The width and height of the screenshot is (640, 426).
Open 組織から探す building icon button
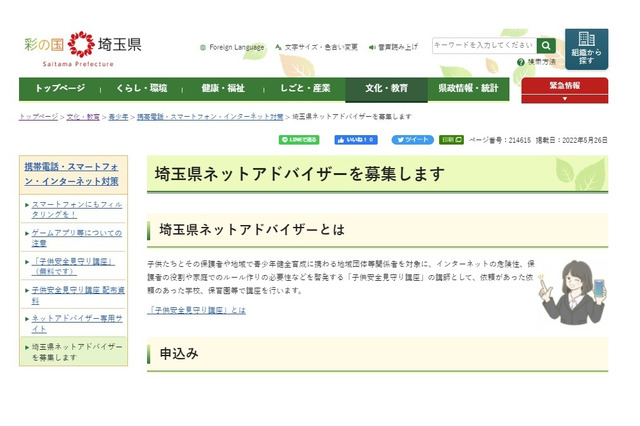click(x=586, y=49)
